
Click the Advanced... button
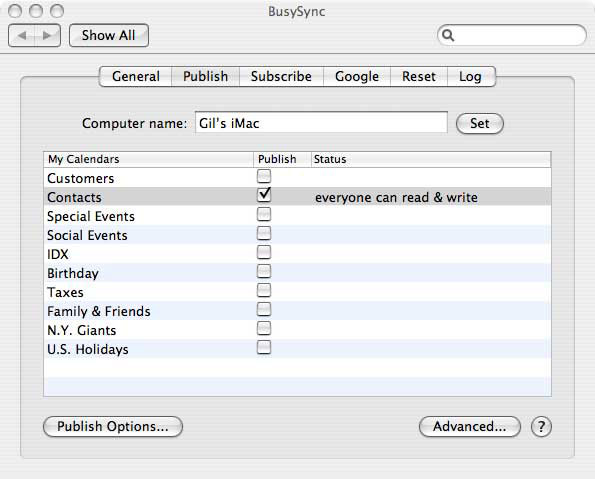pos(469,427)
